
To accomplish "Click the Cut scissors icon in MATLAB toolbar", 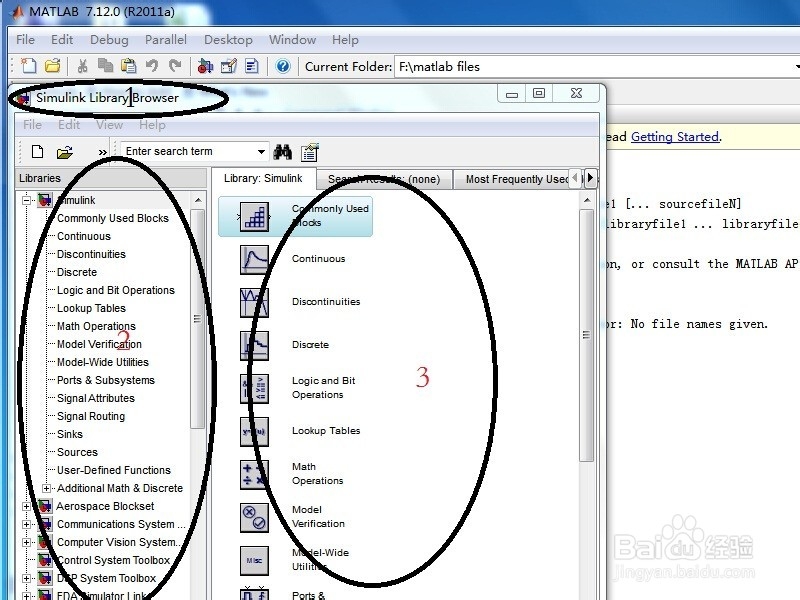I will [83, 66].
